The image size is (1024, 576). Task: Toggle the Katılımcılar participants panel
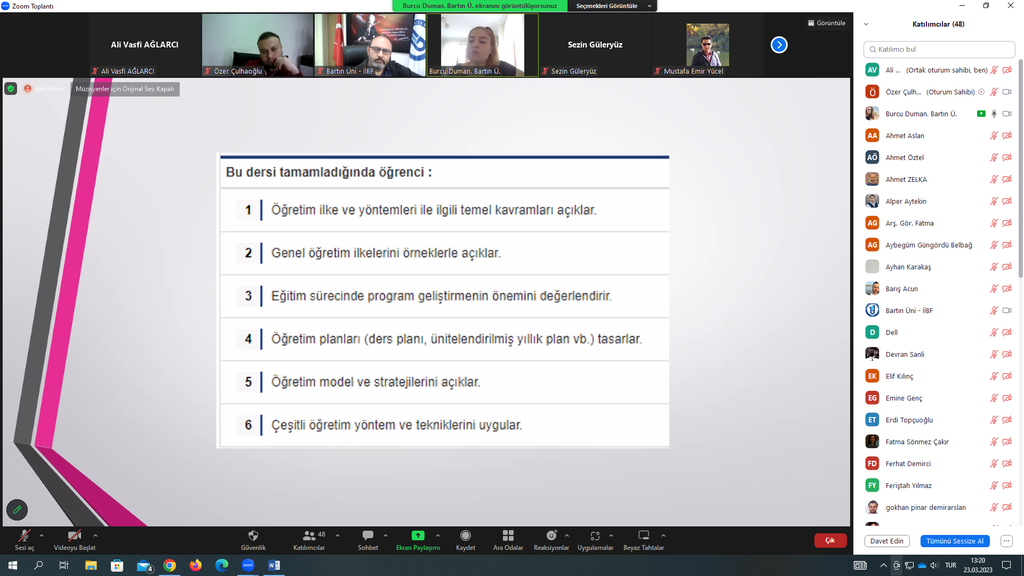click(x=308, y=536)
